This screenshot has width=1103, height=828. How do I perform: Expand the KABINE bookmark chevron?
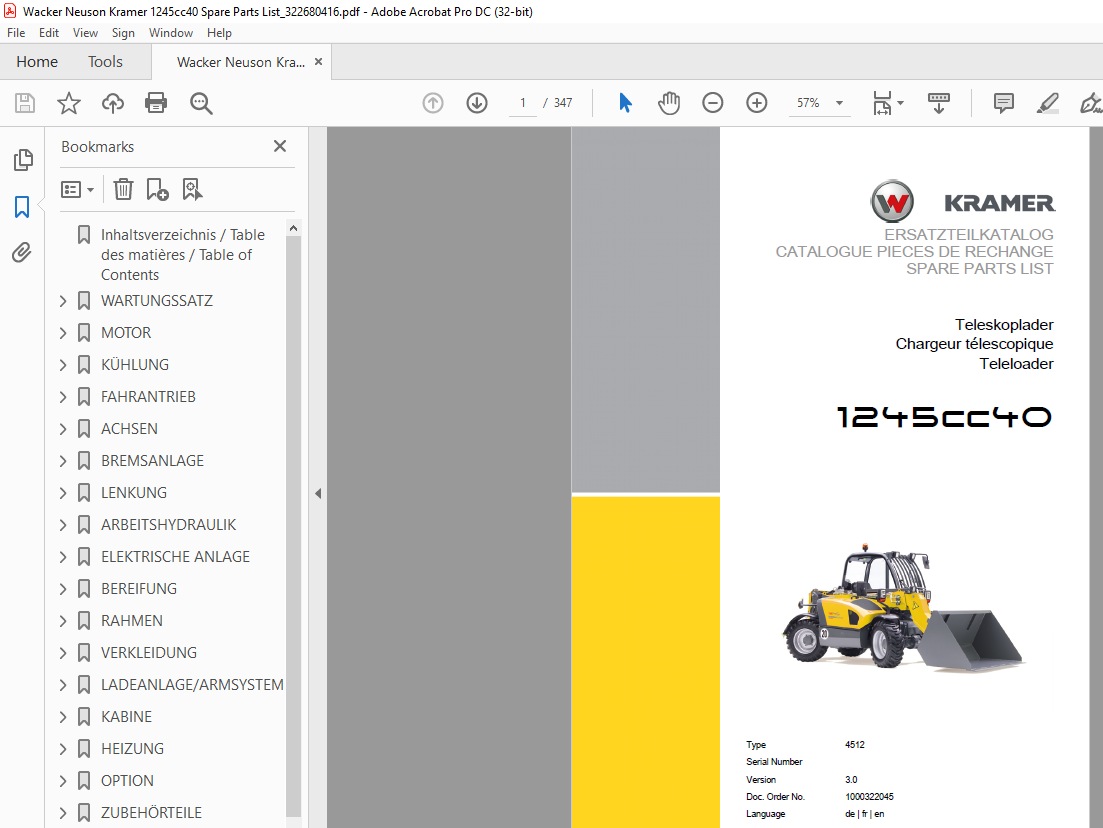tap(63, 717)
